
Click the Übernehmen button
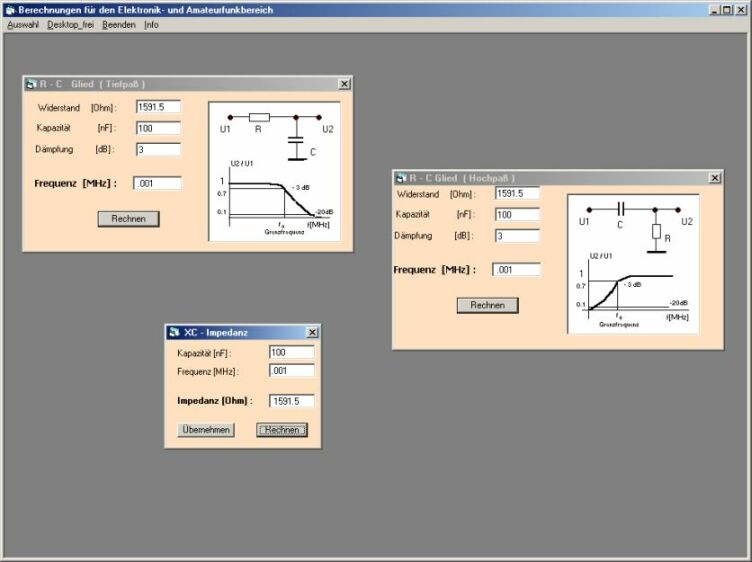pos(206,430)
